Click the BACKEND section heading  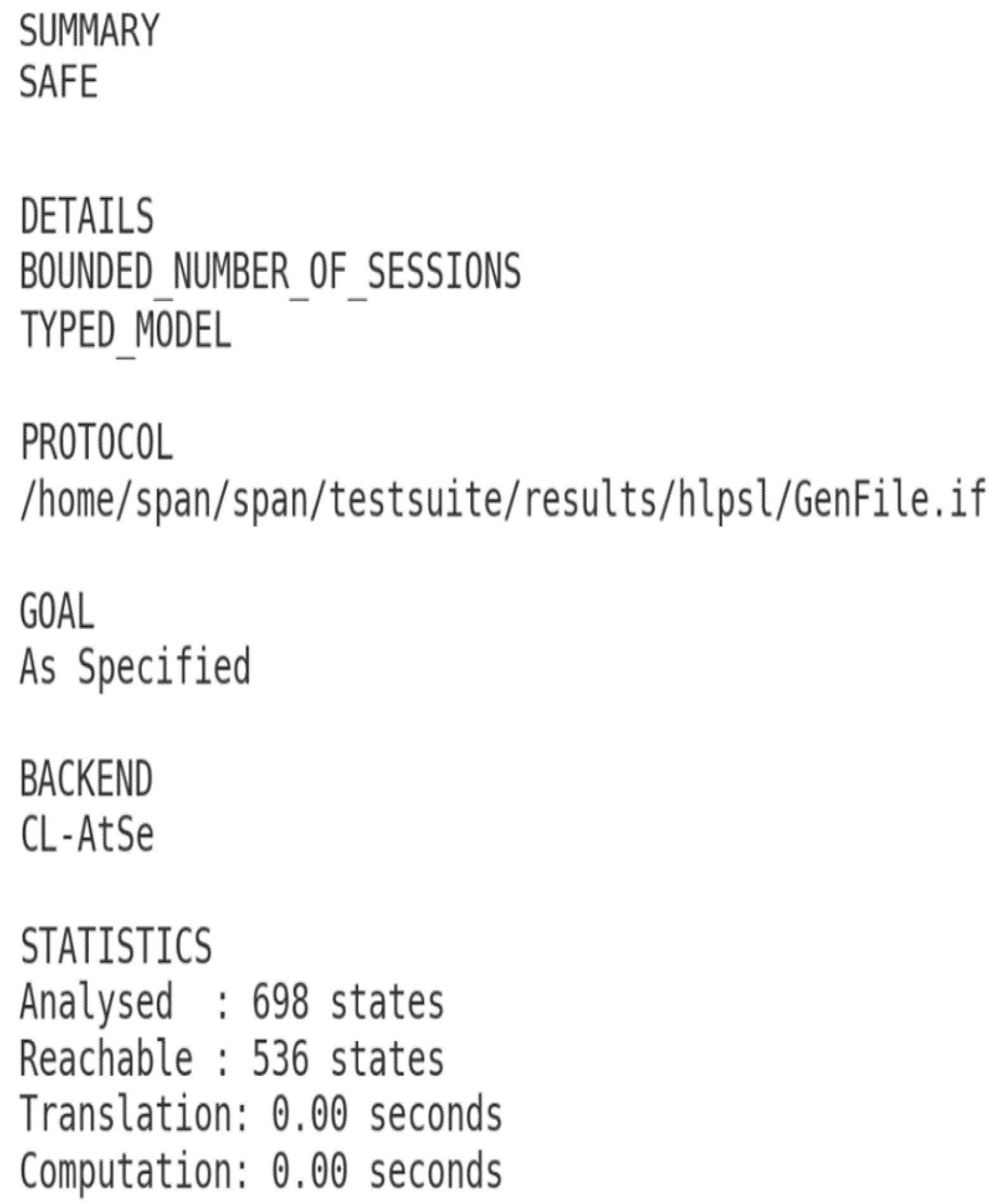(x=86, y=779)
